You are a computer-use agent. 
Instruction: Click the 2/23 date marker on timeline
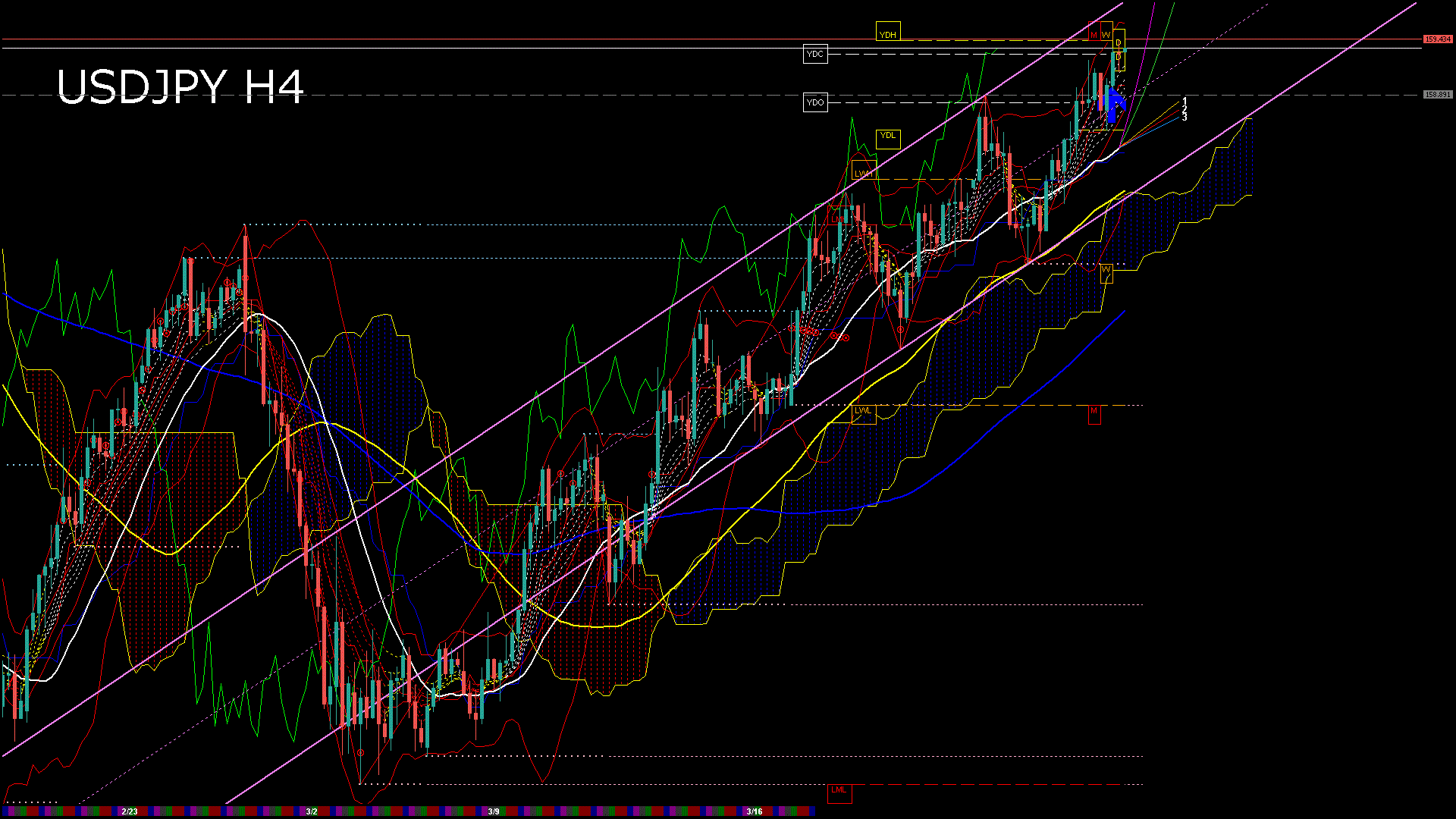(130, 811)
